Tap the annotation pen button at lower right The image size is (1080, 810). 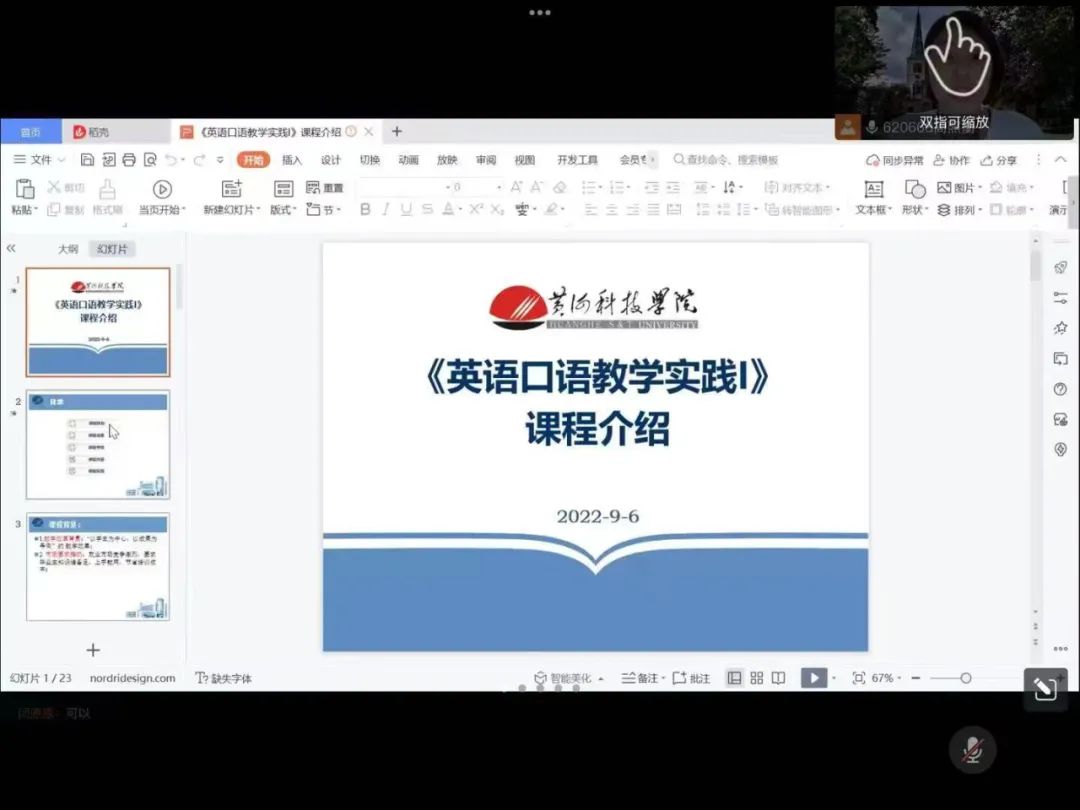pyautogui.click(x=1046, y=688)
